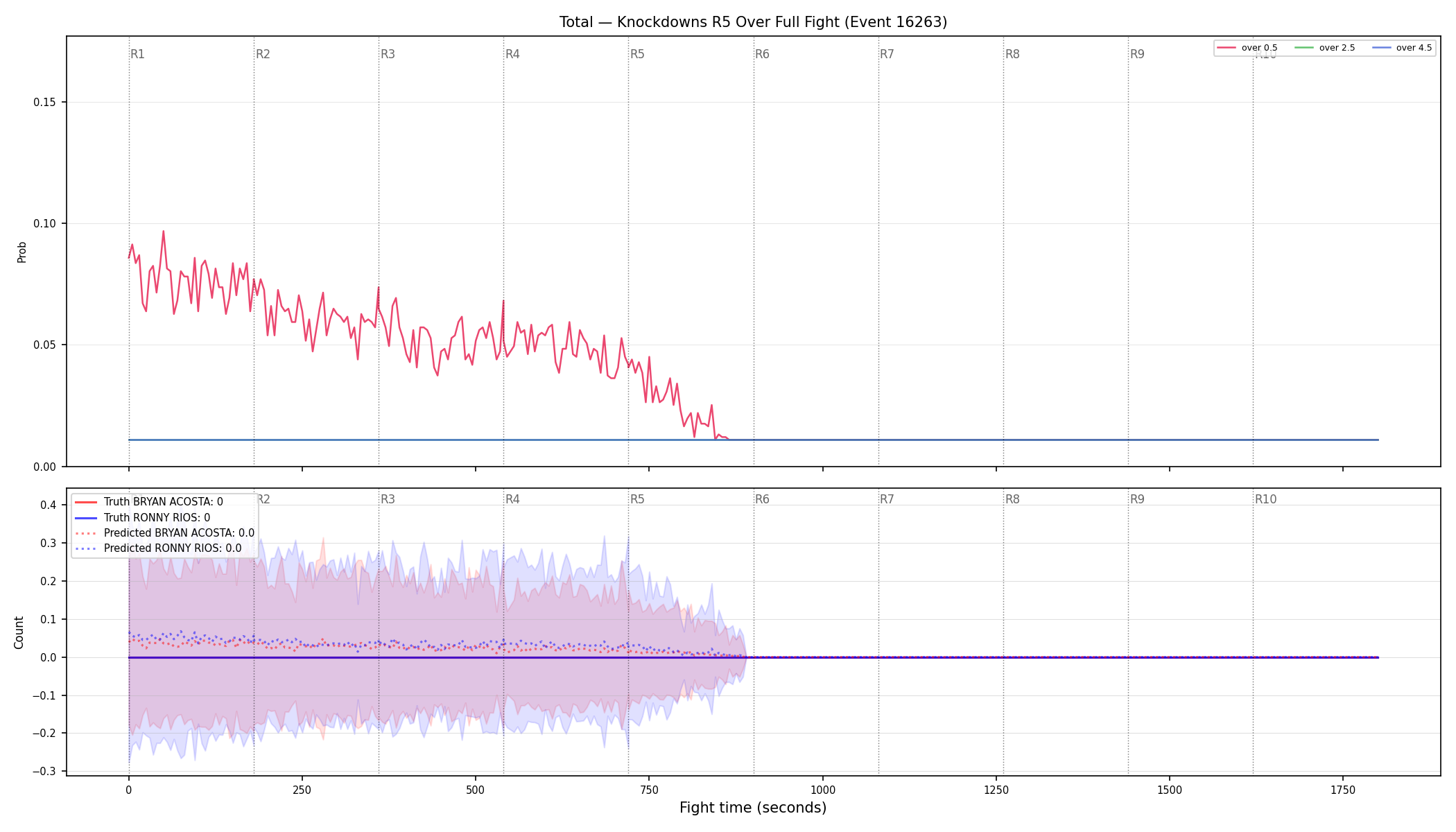
Task: Click the R4 marker in bottom chart
Action: (512, 499)
